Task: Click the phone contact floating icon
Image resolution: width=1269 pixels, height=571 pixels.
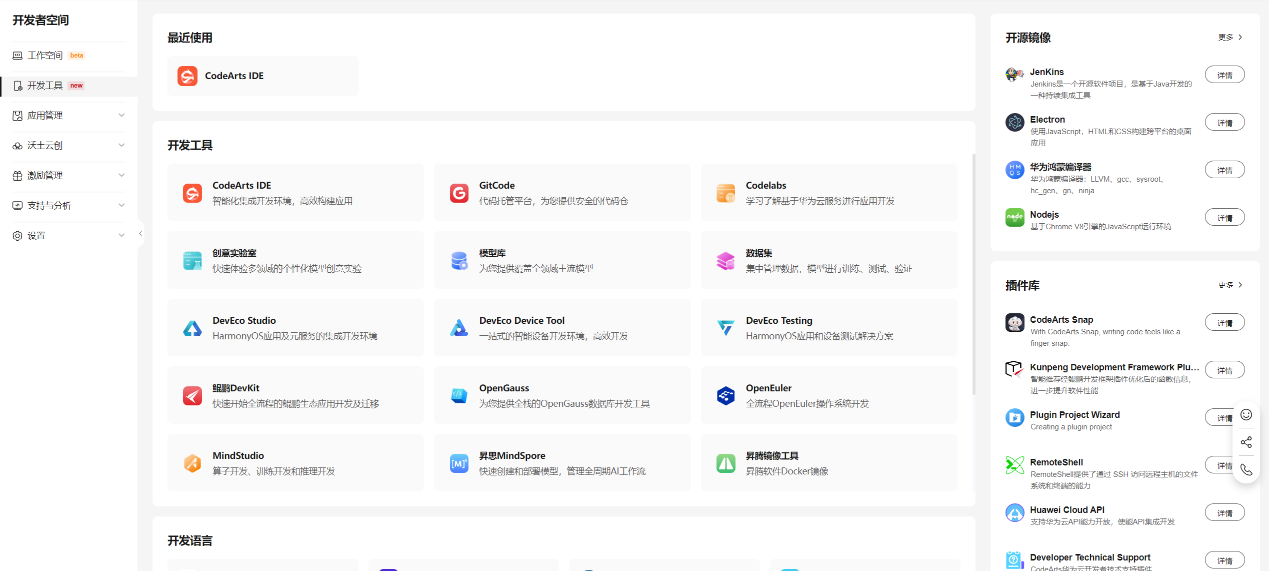Action: 1246,469
